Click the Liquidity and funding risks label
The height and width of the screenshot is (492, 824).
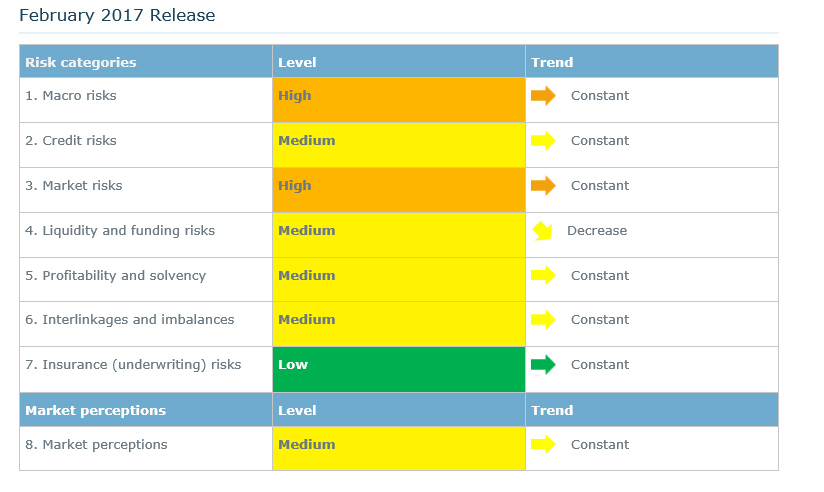pyautogui.click(x=120, y=231)
